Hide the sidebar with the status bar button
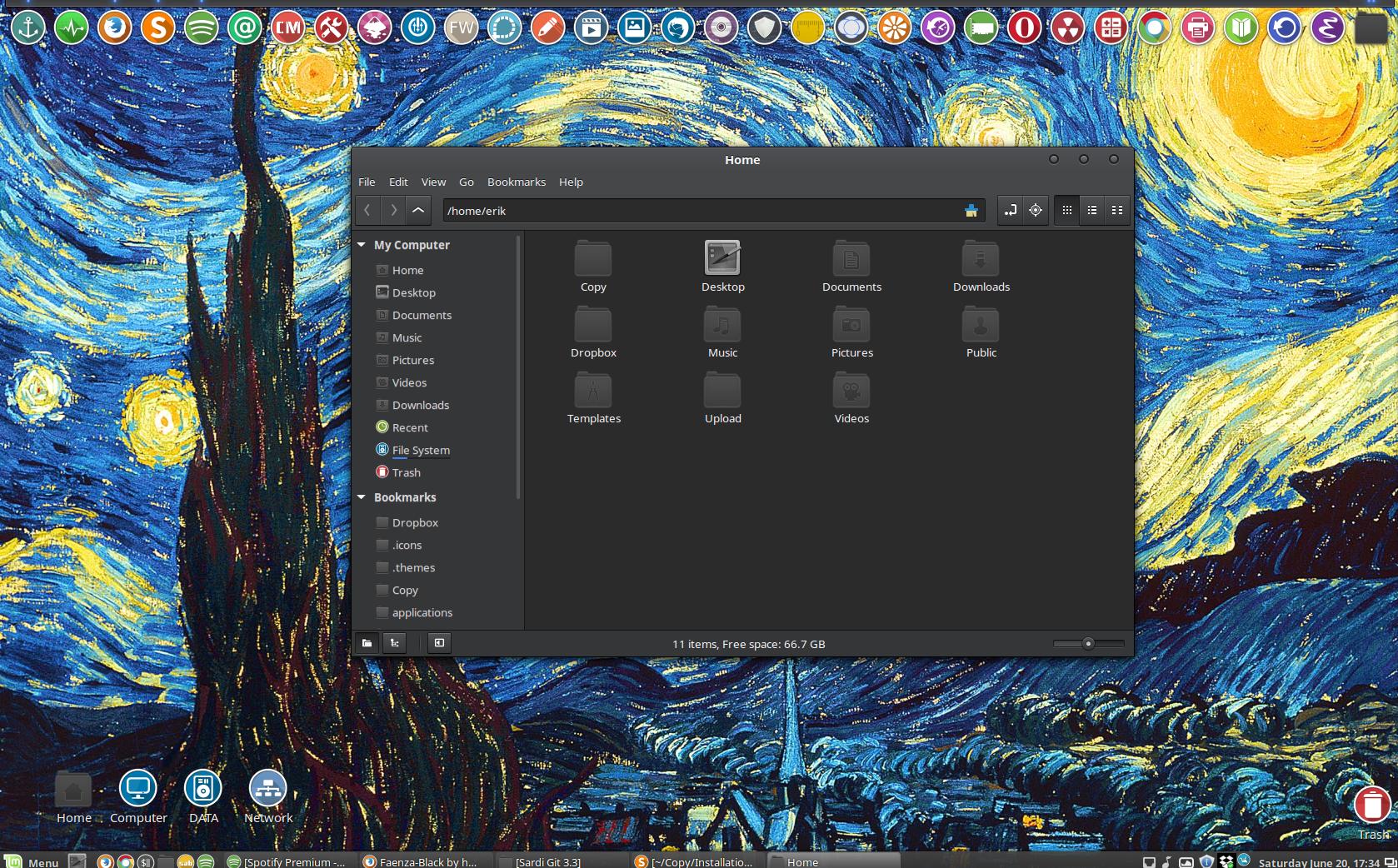 pyautogui.click(x=439, y=643)
